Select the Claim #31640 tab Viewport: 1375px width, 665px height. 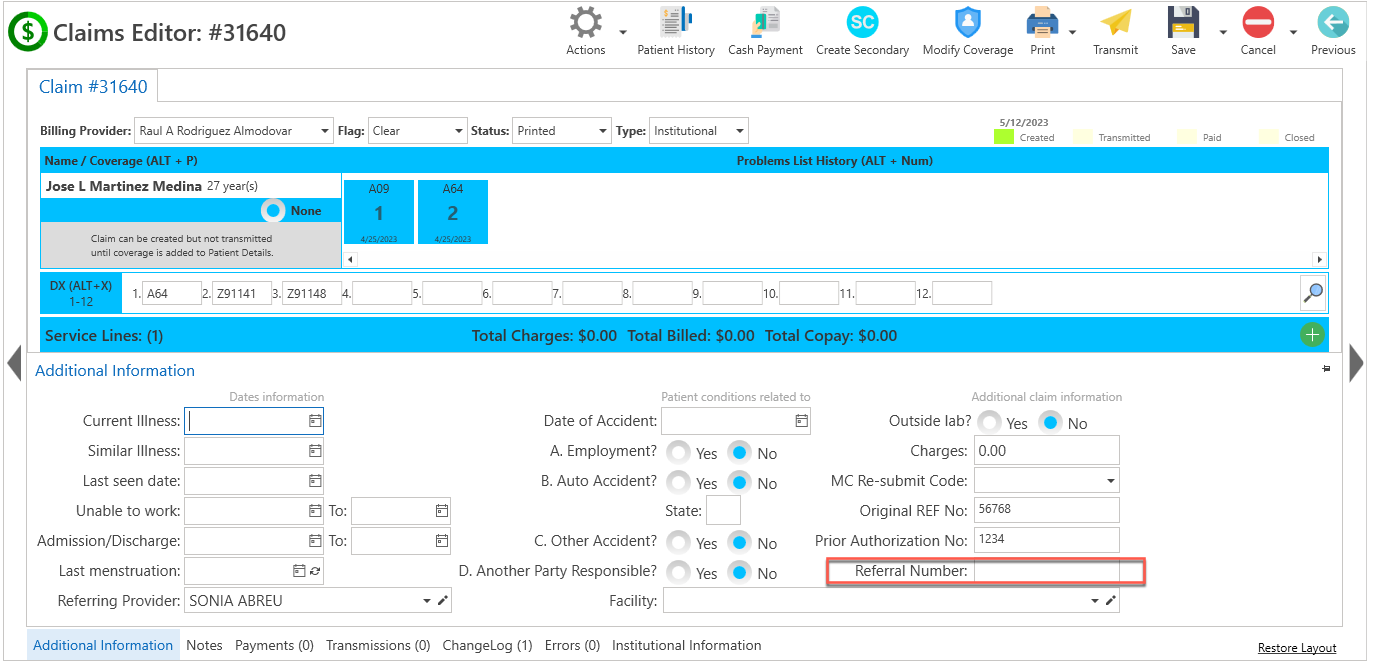[x=93, y=87]
